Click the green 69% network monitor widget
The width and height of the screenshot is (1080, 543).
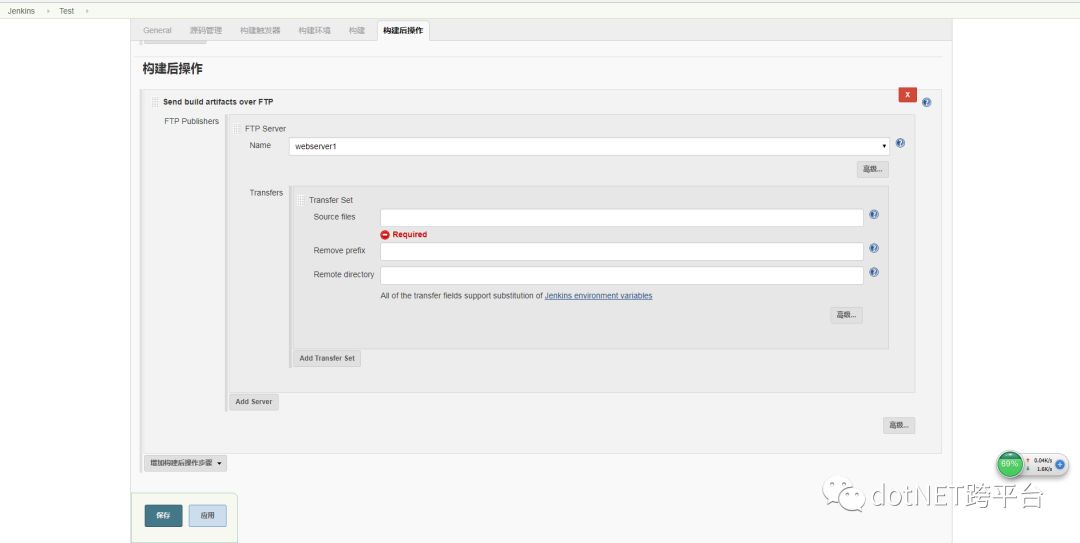click(1010, 464)
